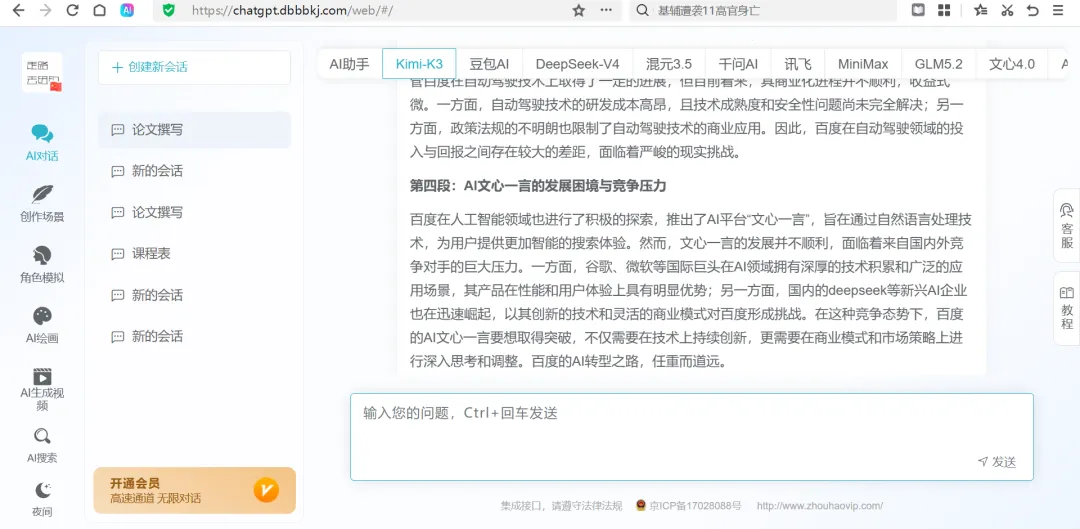Click the orange V membership badge

[266, 490]
